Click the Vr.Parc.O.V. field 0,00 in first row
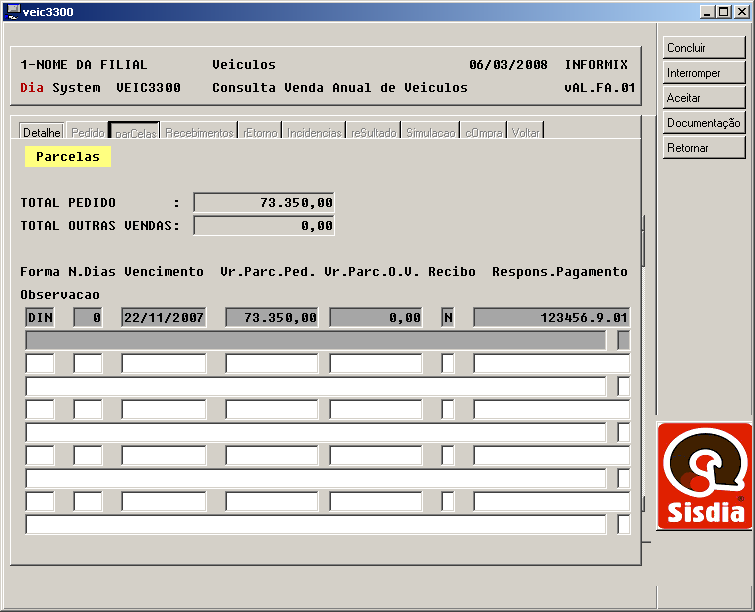Viewport: 755px width, 612px height. coord(376,318)
